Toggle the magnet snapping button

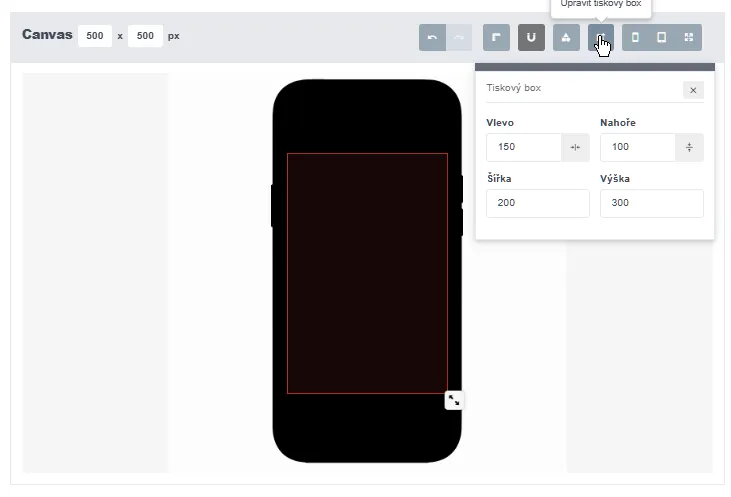tap(531, 37)
